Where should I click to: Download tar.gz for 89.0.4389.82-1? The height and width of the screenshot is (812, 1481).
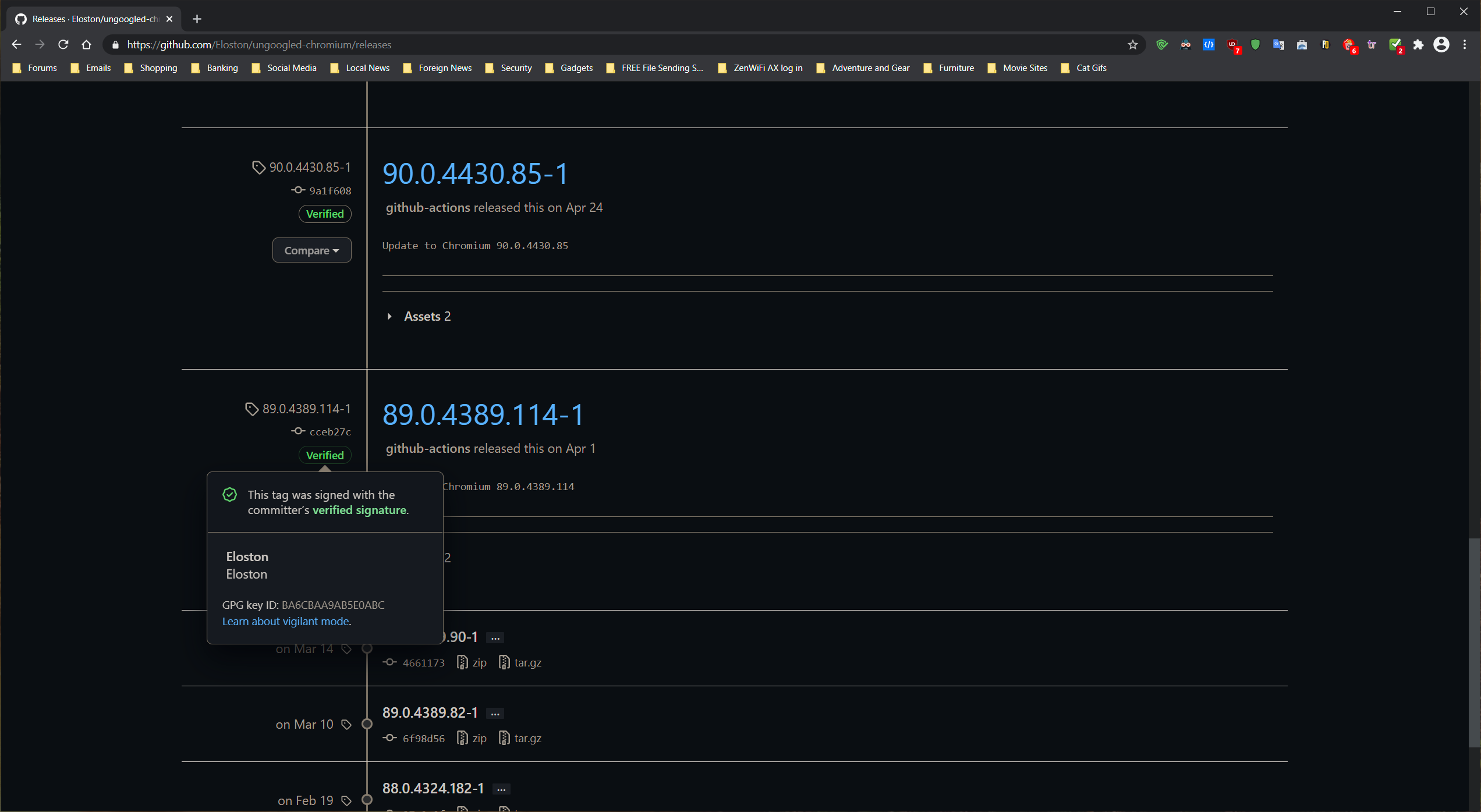pos(527,738)
